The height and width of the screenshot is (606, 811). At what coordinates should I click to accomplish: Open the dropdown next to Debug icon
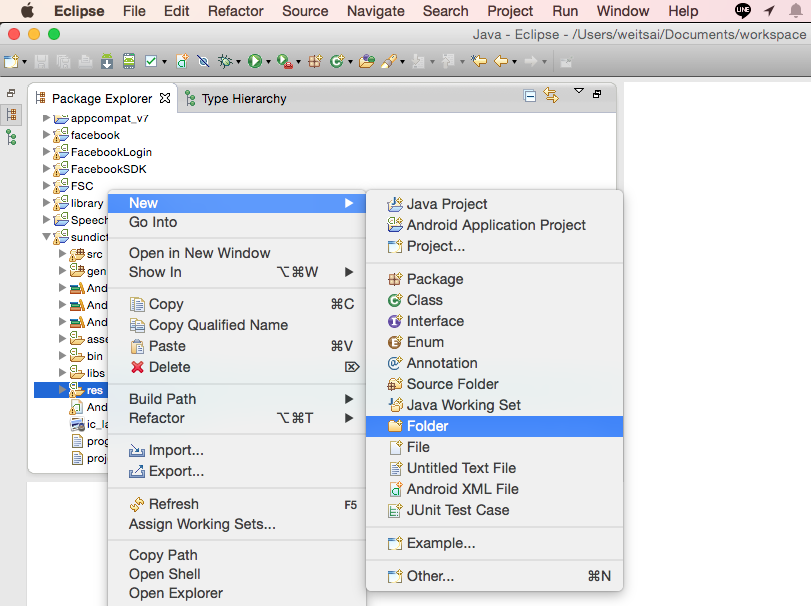238,62
